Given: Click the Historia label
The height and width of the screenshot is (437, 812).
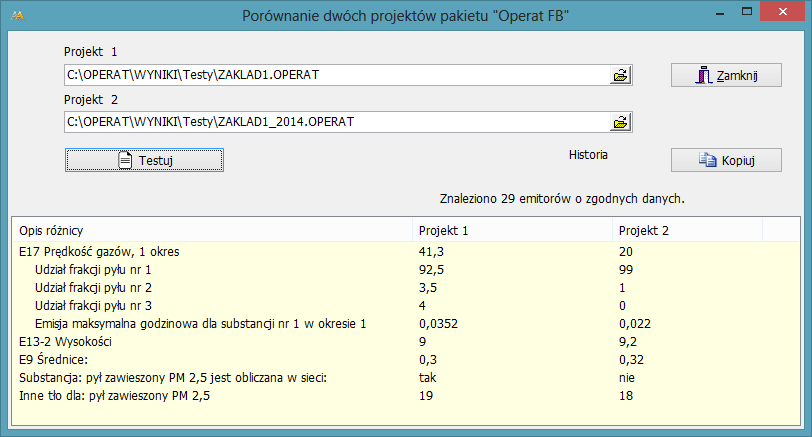Looking at the screenshot, I should click(588, 155).
